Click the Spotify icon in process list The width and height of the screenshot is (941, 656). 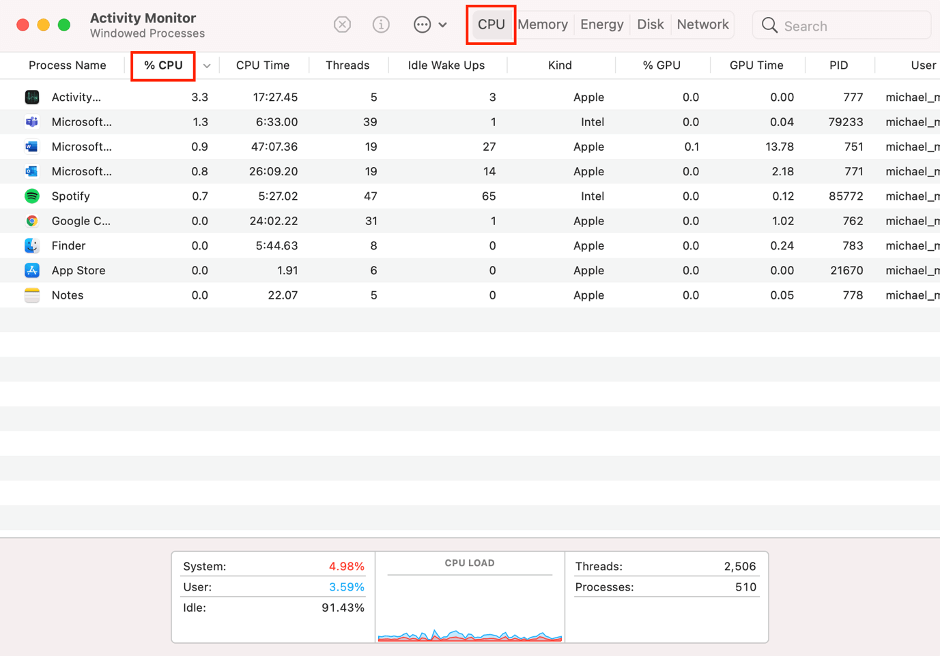click(32, 196)
